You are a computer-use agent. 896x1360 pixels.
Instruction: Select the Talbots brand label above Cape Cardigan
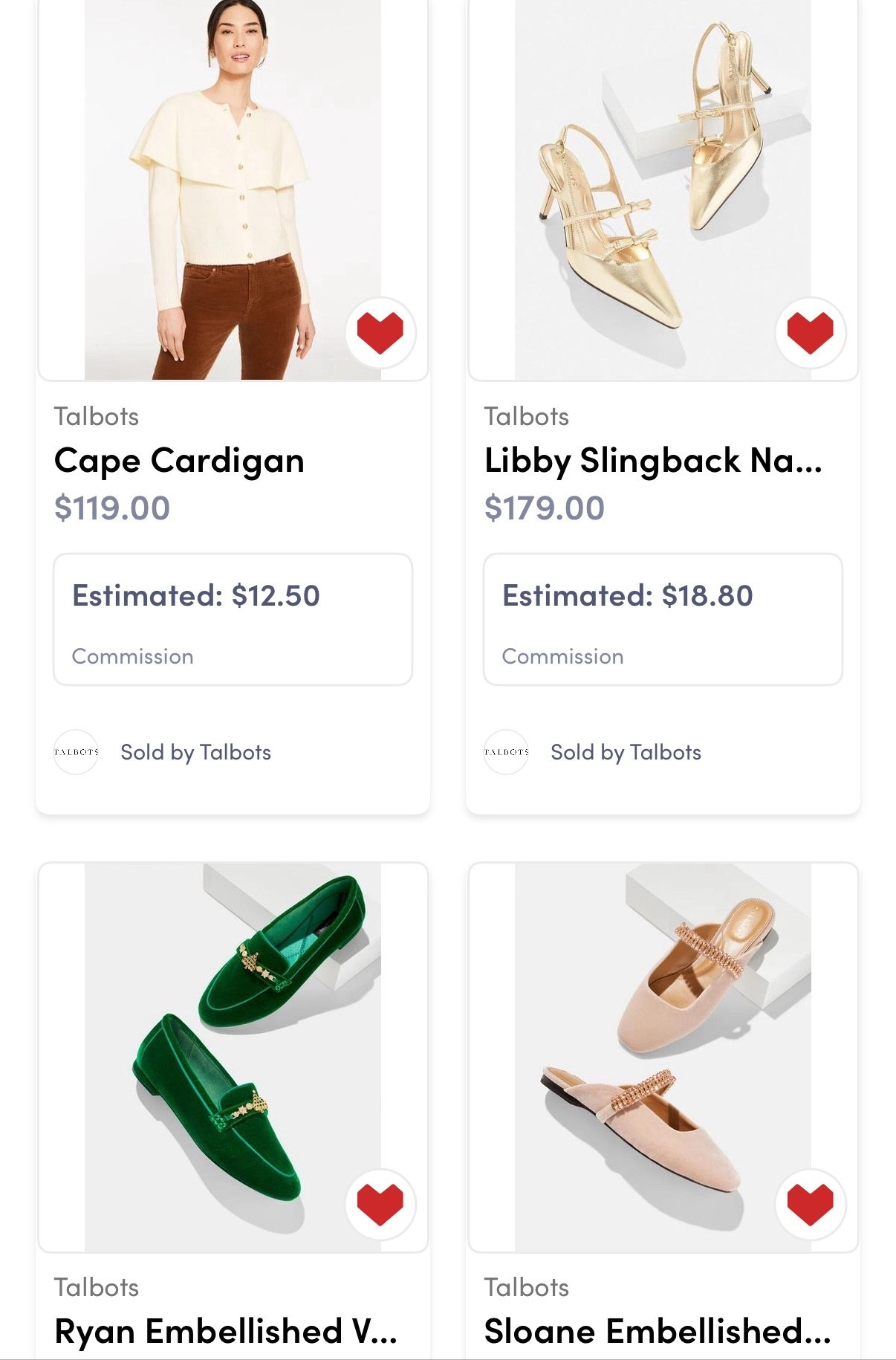(97, 416)
